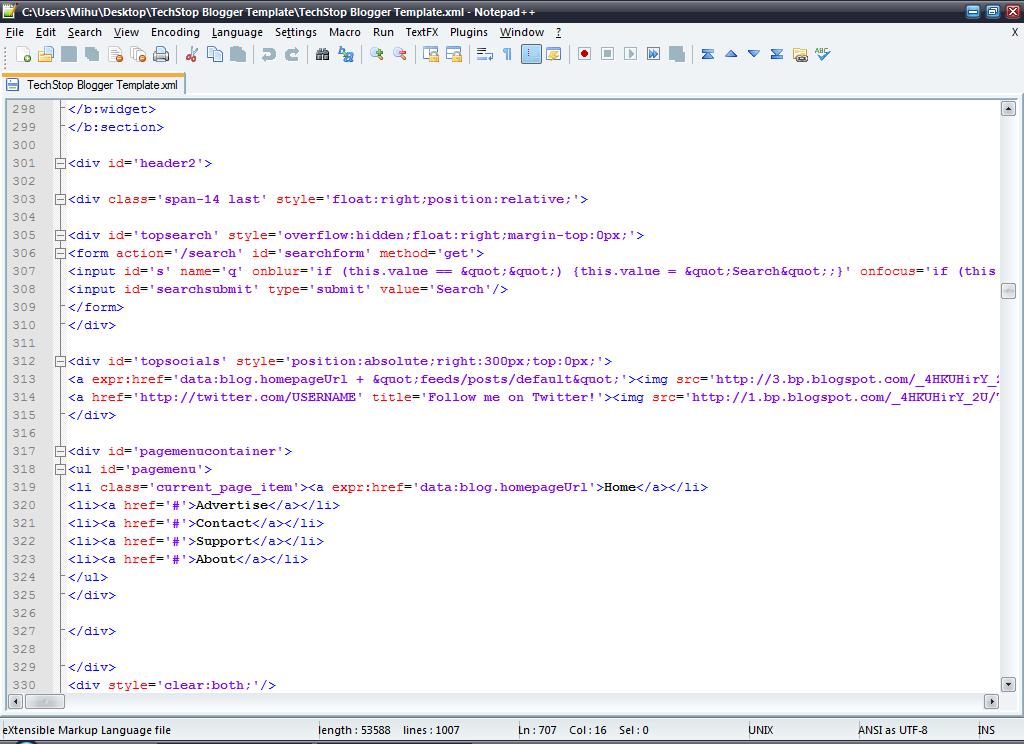1024x744 pixels.
Task: Open the TextFX menu
Action: click(x=421, y=32)
